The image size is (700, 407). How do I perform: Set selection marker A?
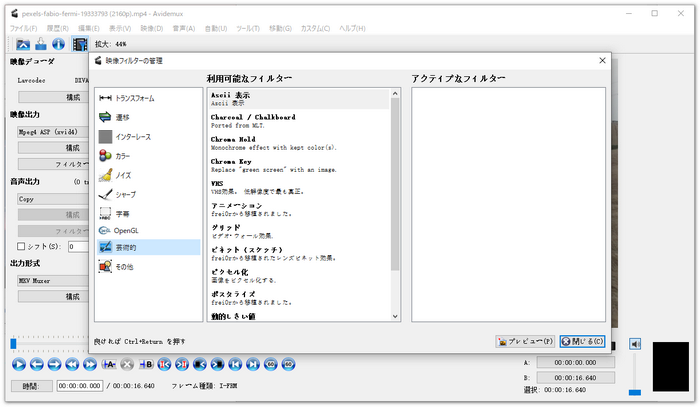click(111, 364)
